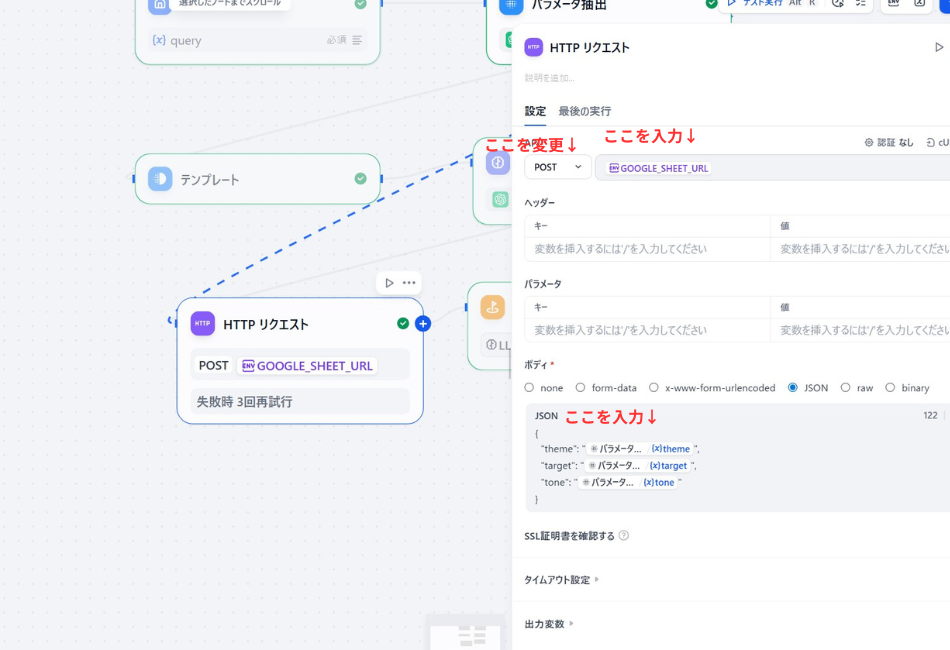Switch to the 最後の実行 tab
950x650 pixels.
pos(584,111)
